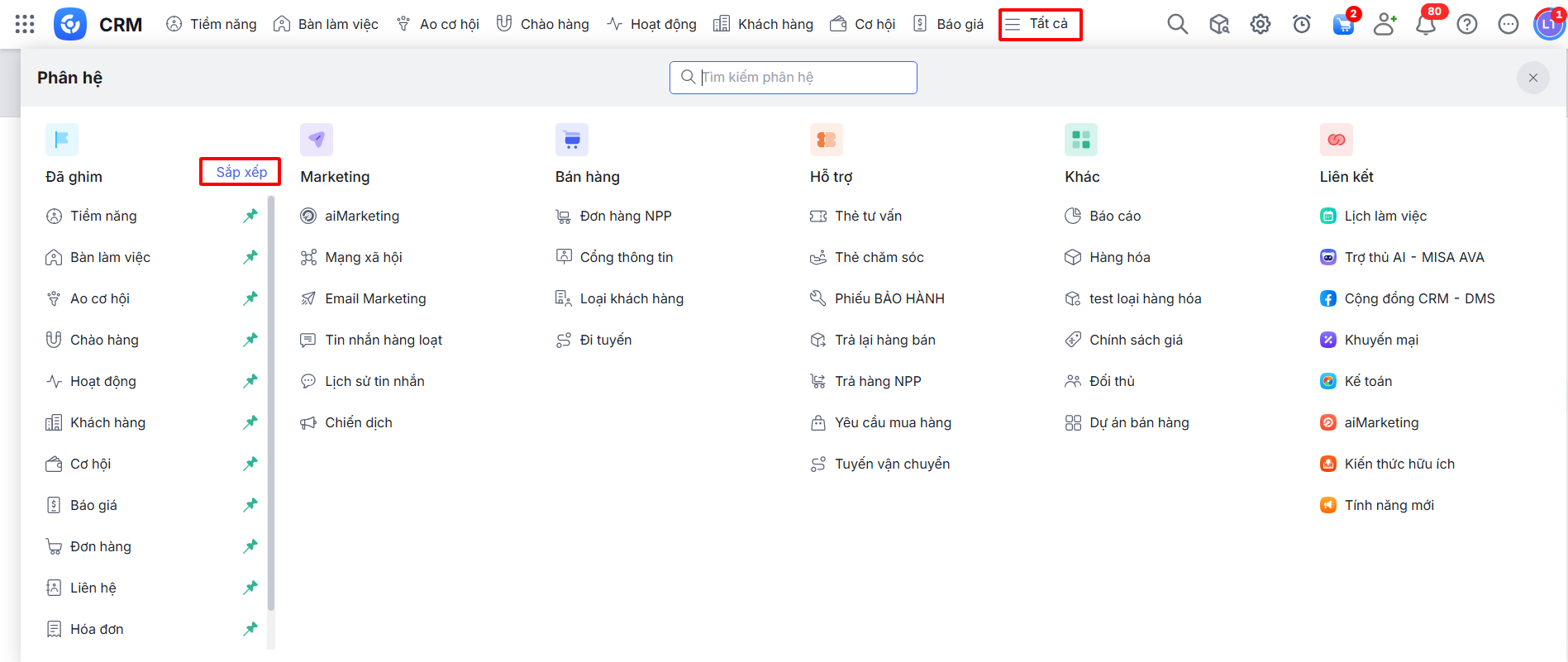
Task: Open the user avatar account menu
Action: coord(1548,24)
